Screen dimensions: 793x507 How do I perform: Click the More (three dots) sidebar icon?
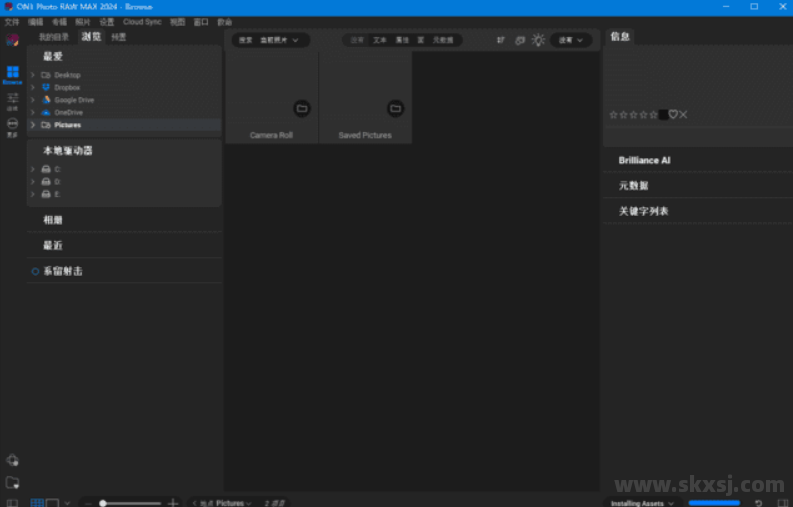coord(12,124)
